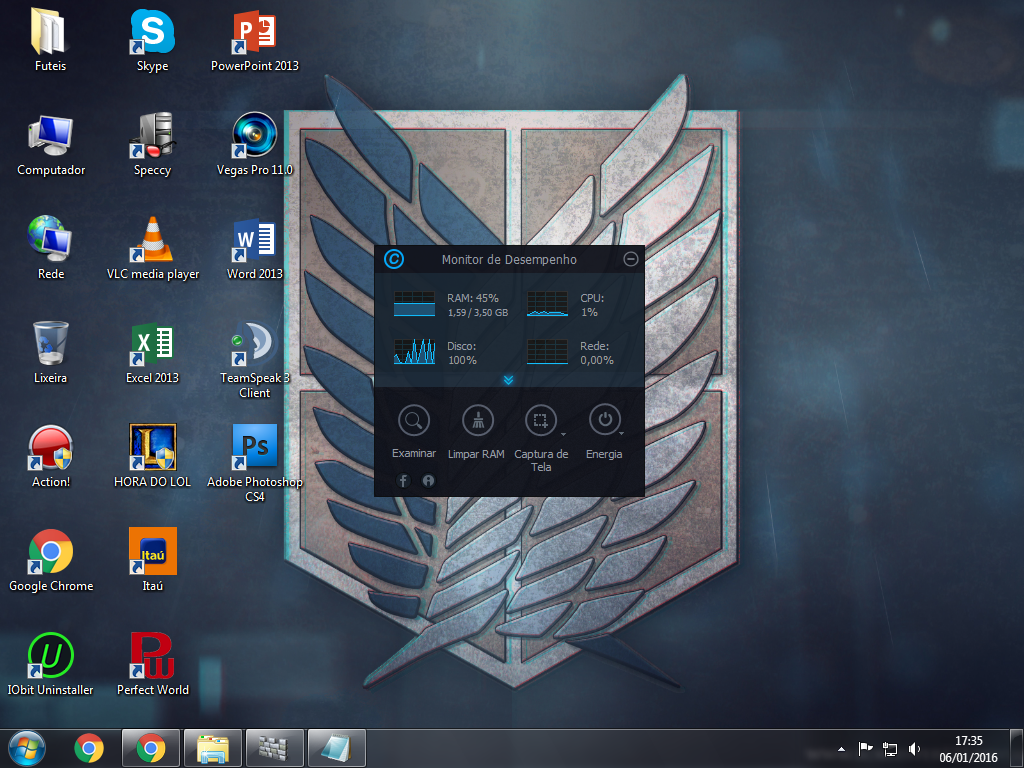
Task: Minimize the Monitor de Desempenho widget
Action: click(630, 259)
